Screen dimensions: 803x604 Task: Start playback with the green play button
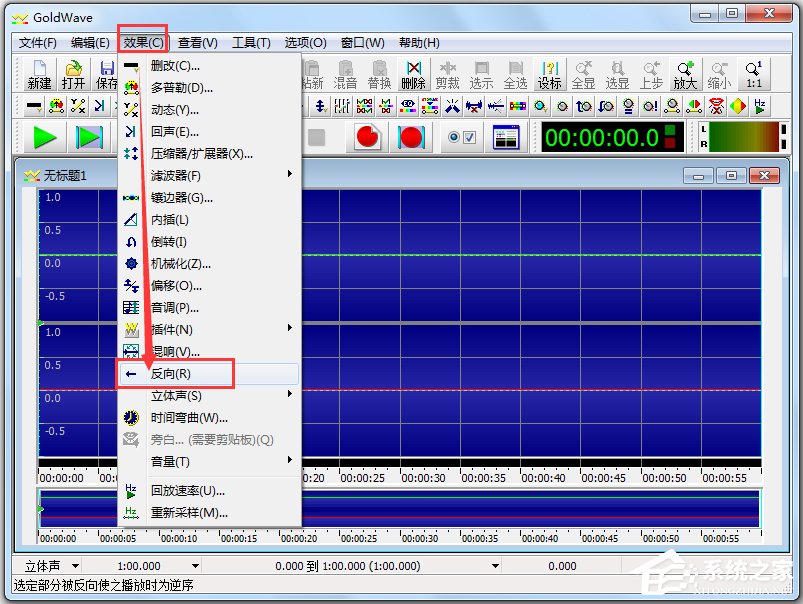[45, 137]
